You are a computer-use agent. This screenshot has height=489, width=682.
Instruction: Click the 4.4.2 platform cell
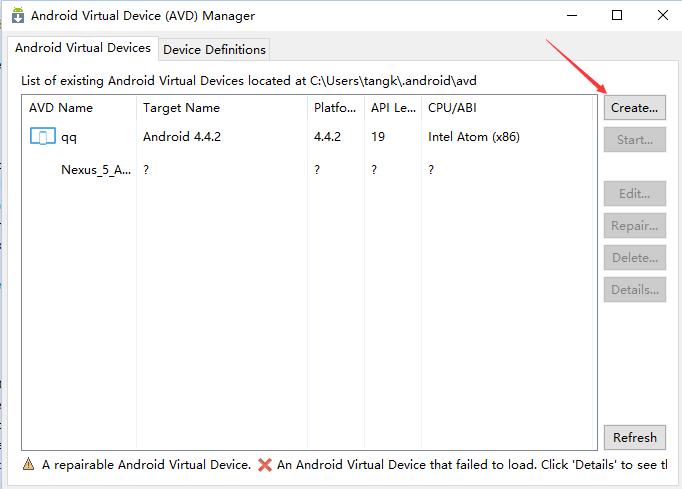pos(327,137)
